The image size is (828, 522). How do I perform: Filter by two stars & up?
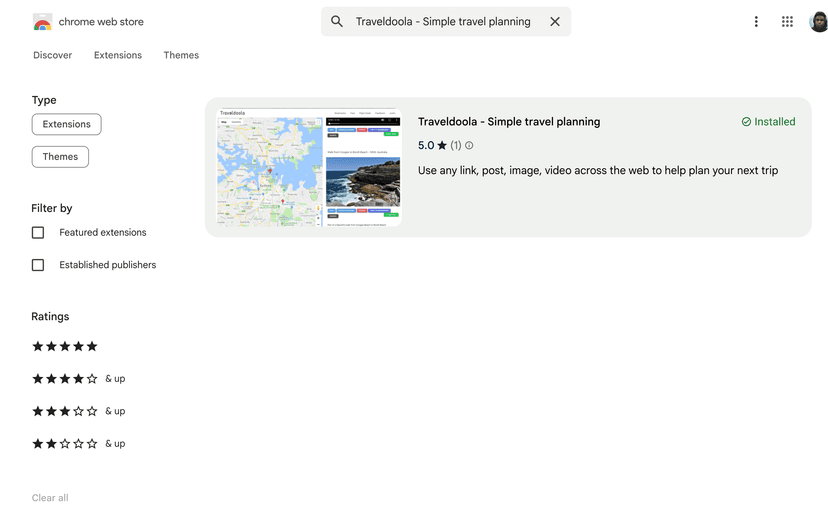click(x=78, y=443)
